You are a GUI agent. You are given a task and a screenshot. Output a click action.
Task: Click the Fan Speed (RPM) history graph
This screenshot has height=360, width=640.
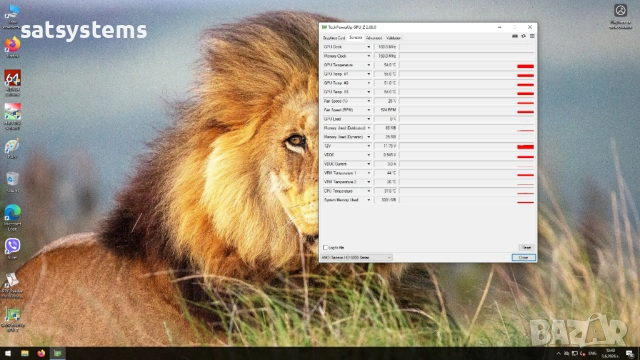coord(467,110)
